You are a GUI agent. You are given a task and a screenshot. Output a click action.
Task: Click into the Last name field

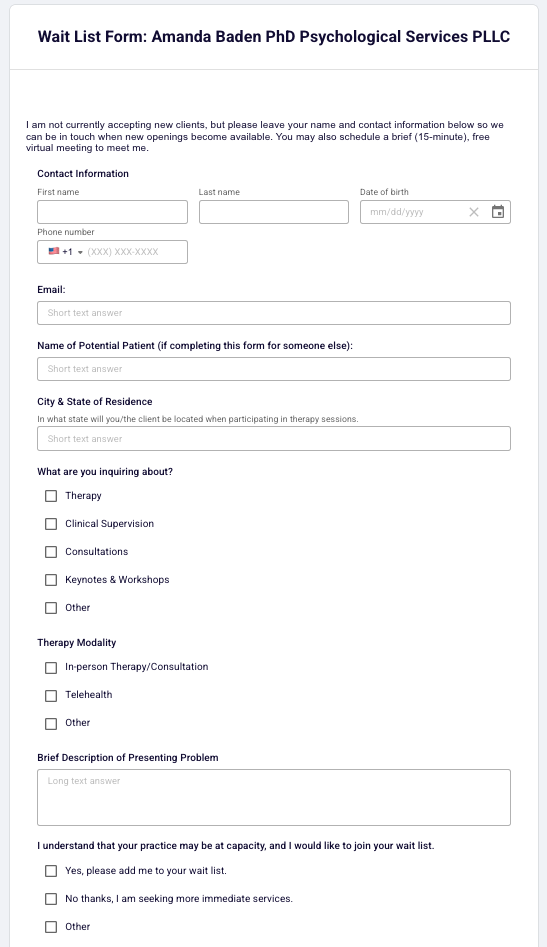pos(274,212)
